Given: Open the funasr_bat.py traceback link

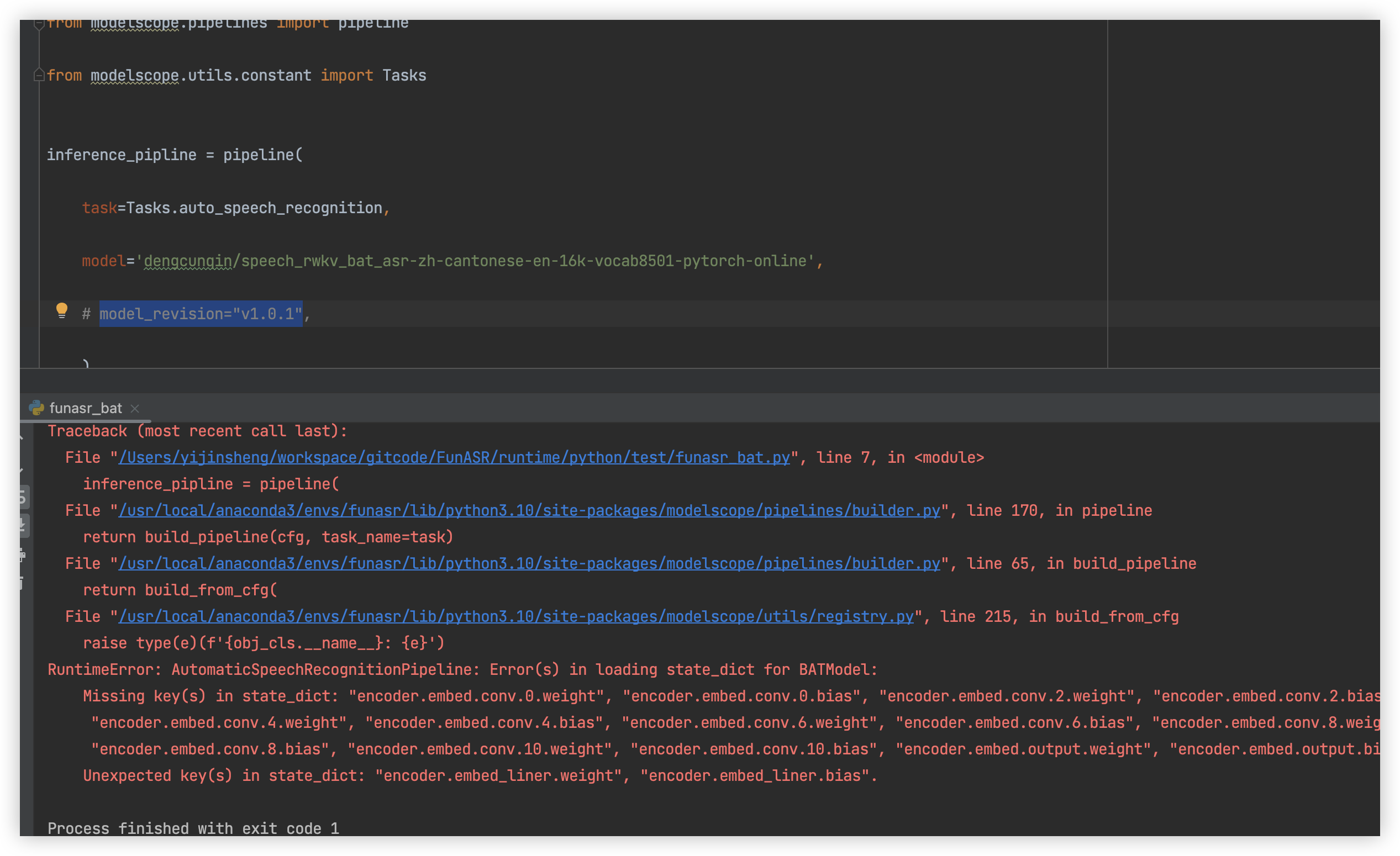Looking at the screenshot, I should point(454,458).
